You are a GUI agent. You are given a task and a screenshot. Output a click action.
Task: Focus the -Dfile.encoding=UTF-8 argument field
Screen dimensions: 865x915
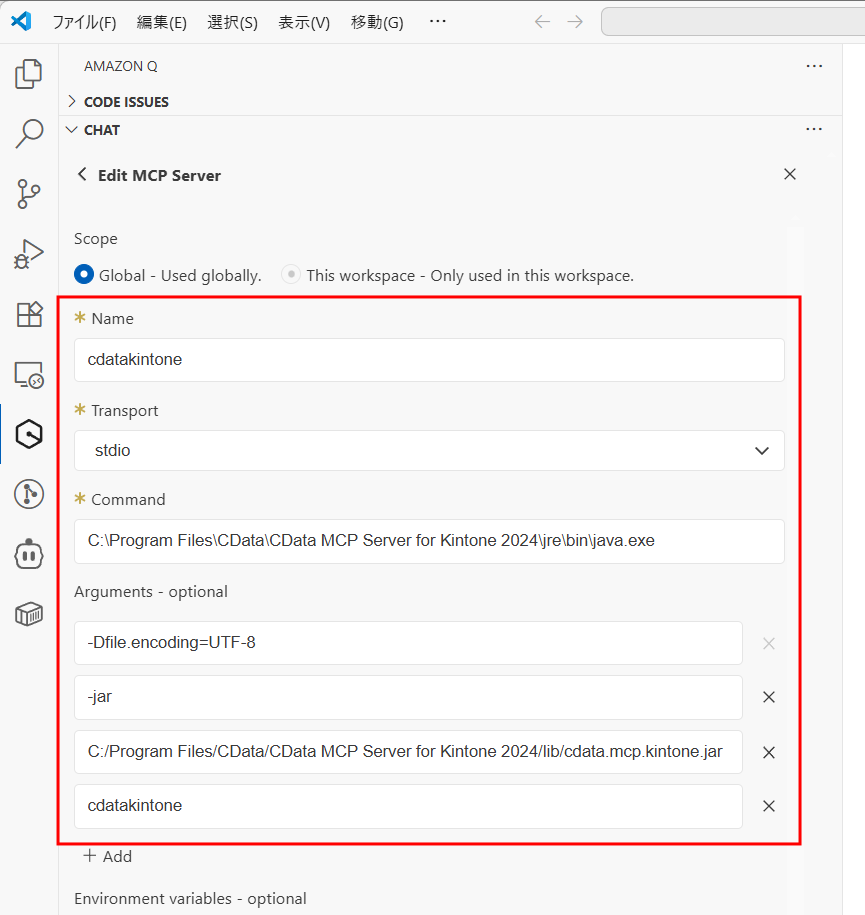tap(408, 642)
